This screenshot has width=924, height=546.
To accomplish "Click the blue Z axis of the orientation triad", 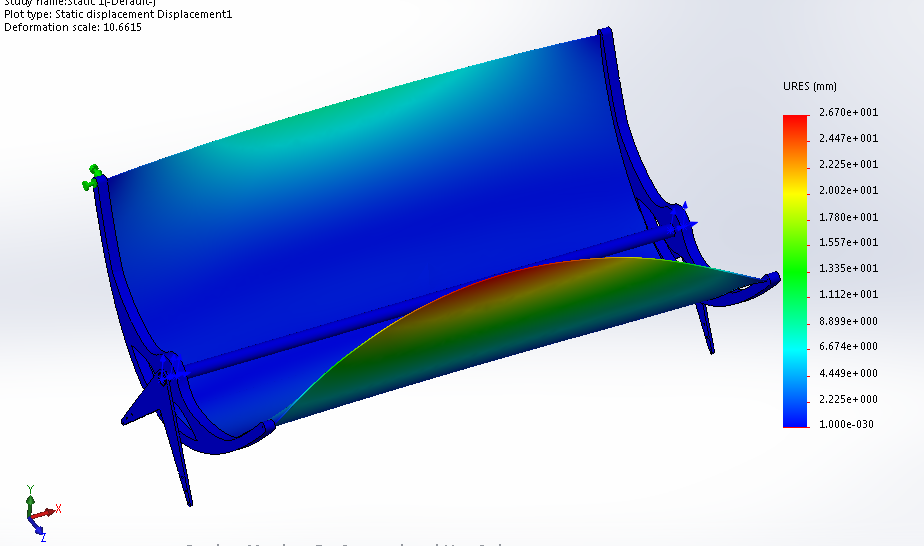I will point(38,528).
